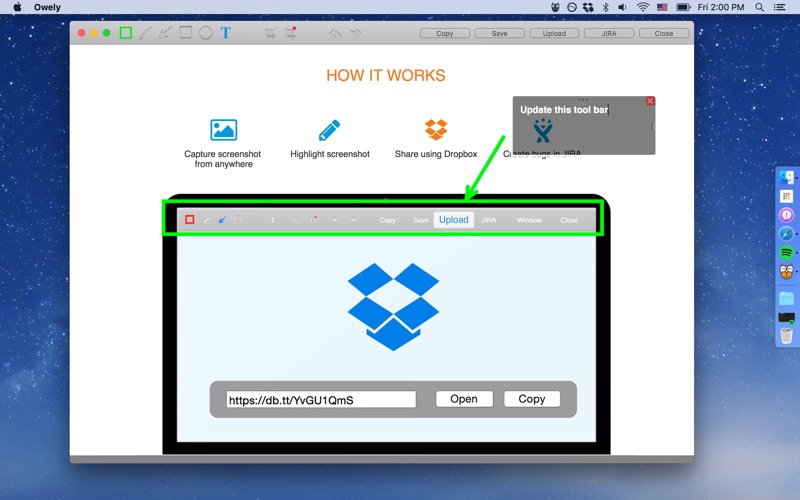
Task: Open the Wi-Fi status menu
Action: tap(643, 7)
